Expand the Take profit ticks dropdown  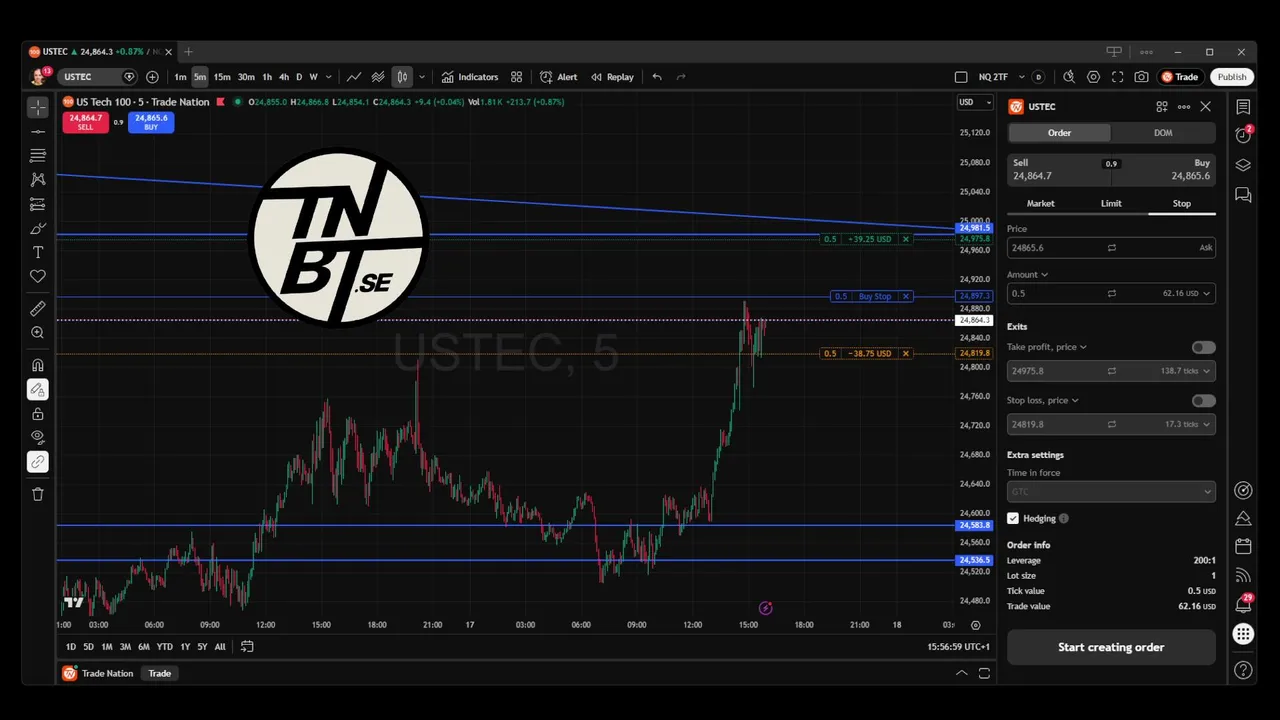click(x=1208, y=371)
